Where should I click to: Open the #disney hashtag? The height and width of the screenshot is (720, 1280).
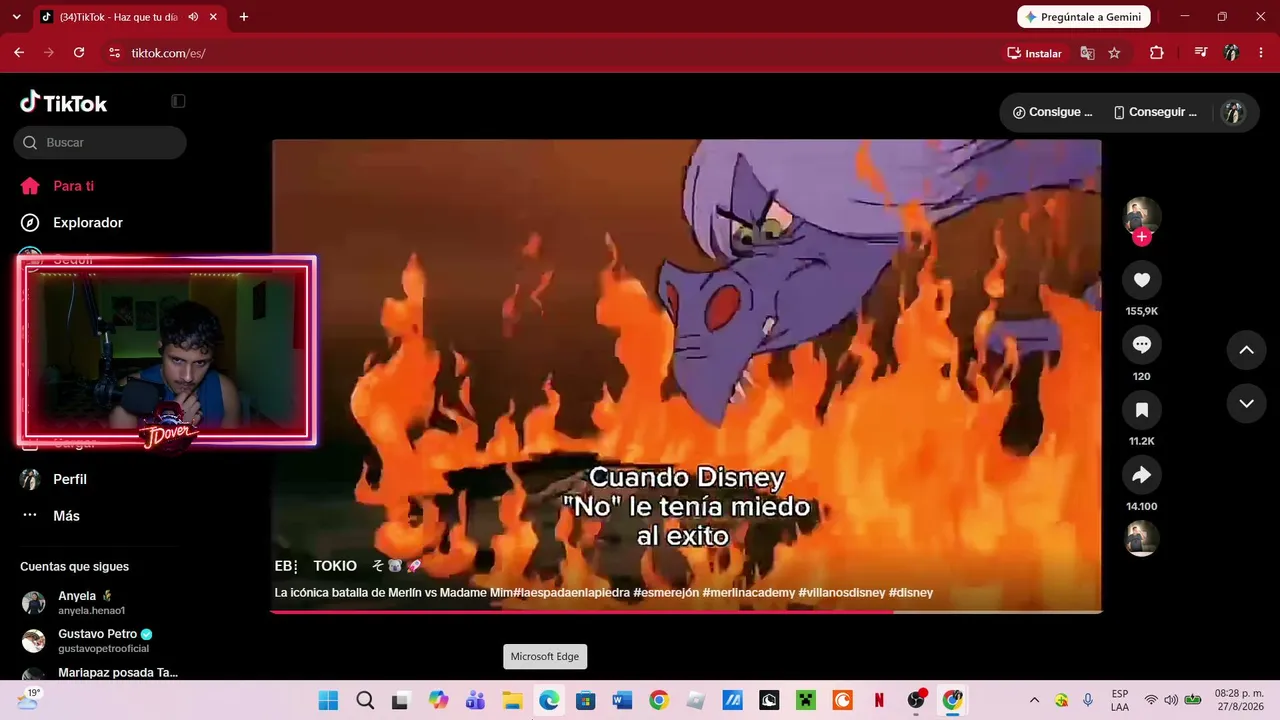coord(911,593)
